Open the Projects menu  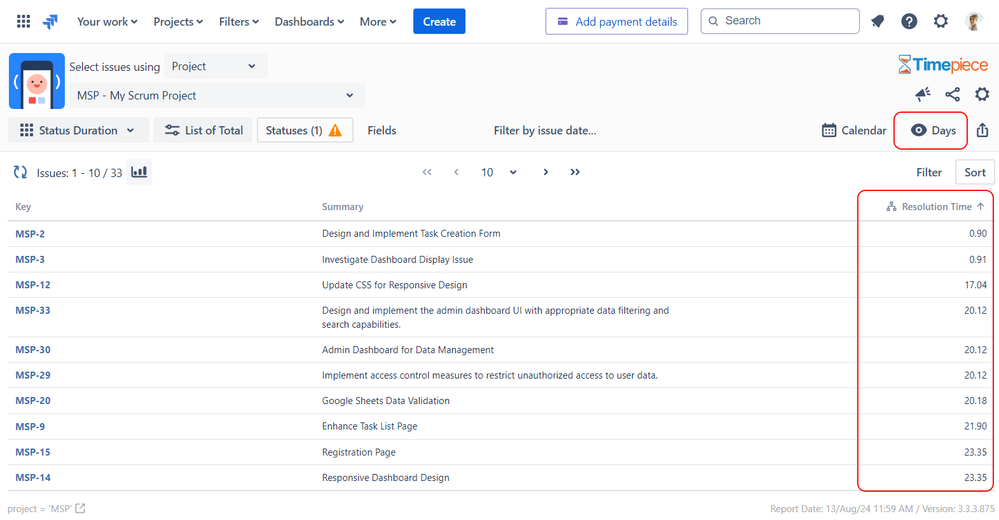click(x=178, y=22)
